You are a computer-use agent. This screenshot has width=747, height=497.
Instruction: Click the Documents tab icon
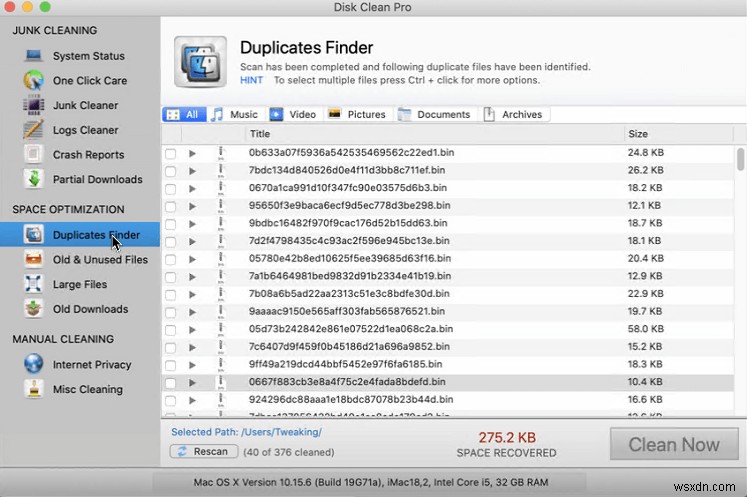click(x=404, y=114)
